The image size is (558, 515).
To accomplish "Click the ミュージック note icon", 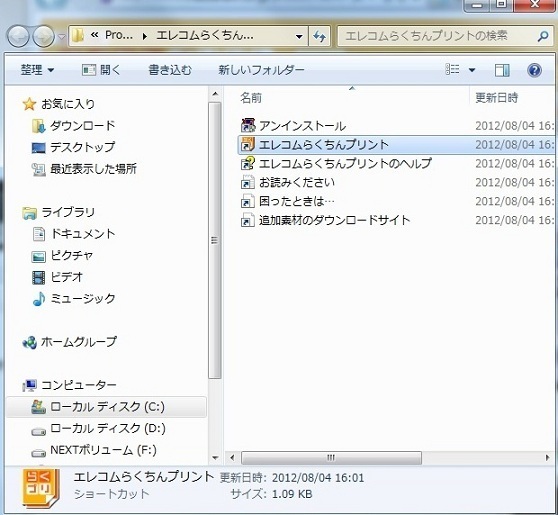I will coord(38,299).
